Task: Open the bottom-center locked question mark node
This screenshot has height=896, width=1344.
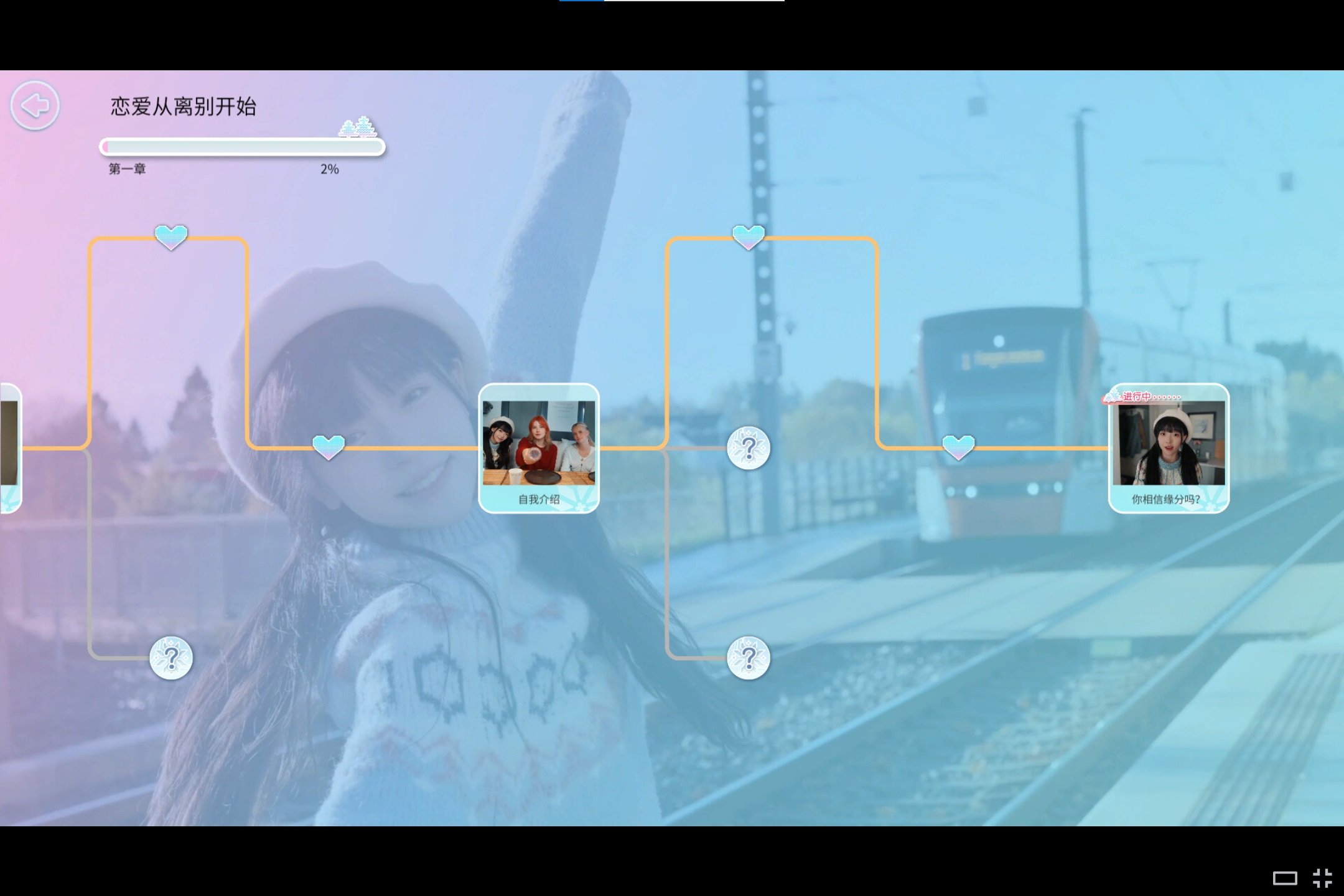Action: point(749,658)
